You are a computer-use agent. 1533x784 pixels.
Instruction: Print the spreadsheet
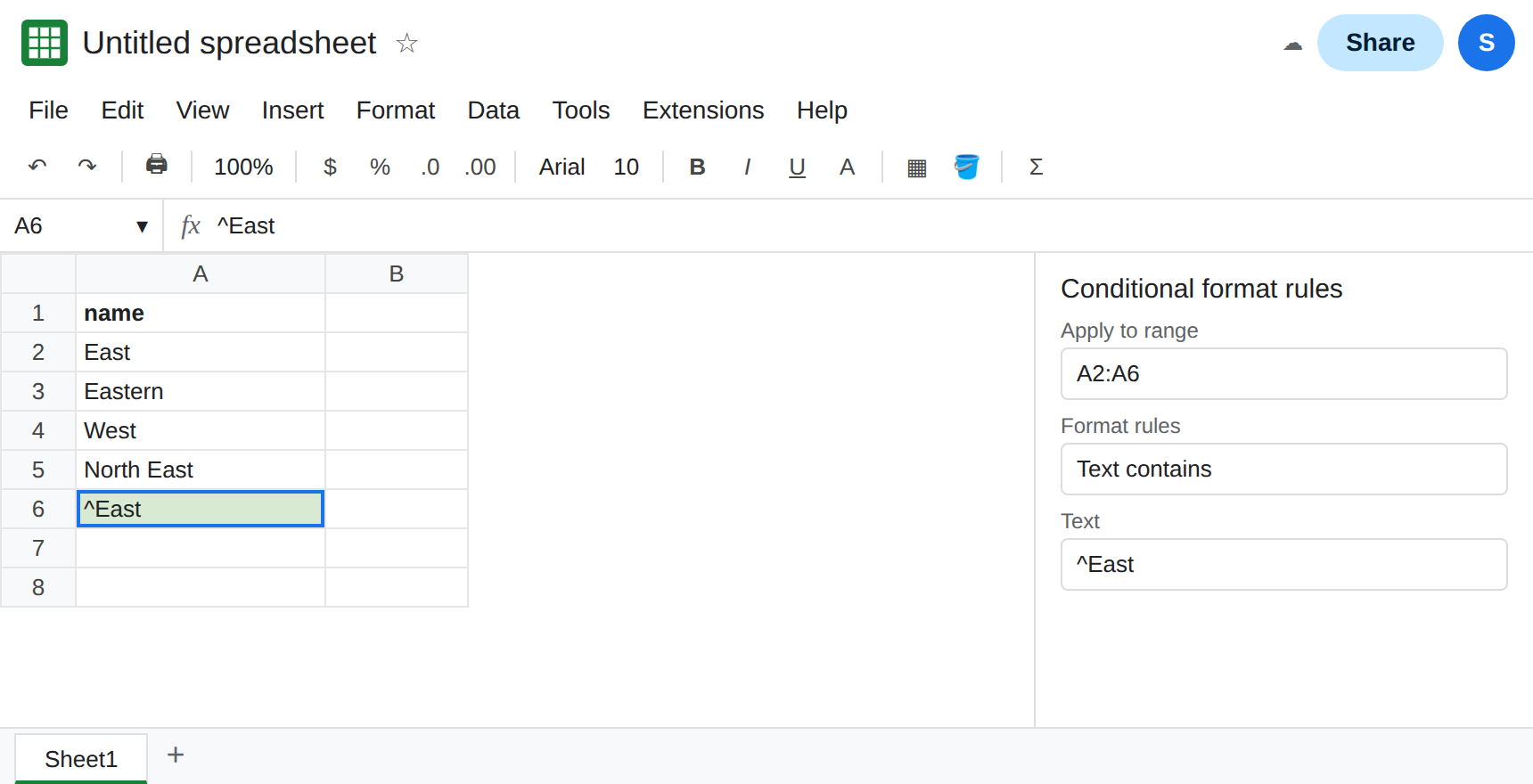coord(156,166)
